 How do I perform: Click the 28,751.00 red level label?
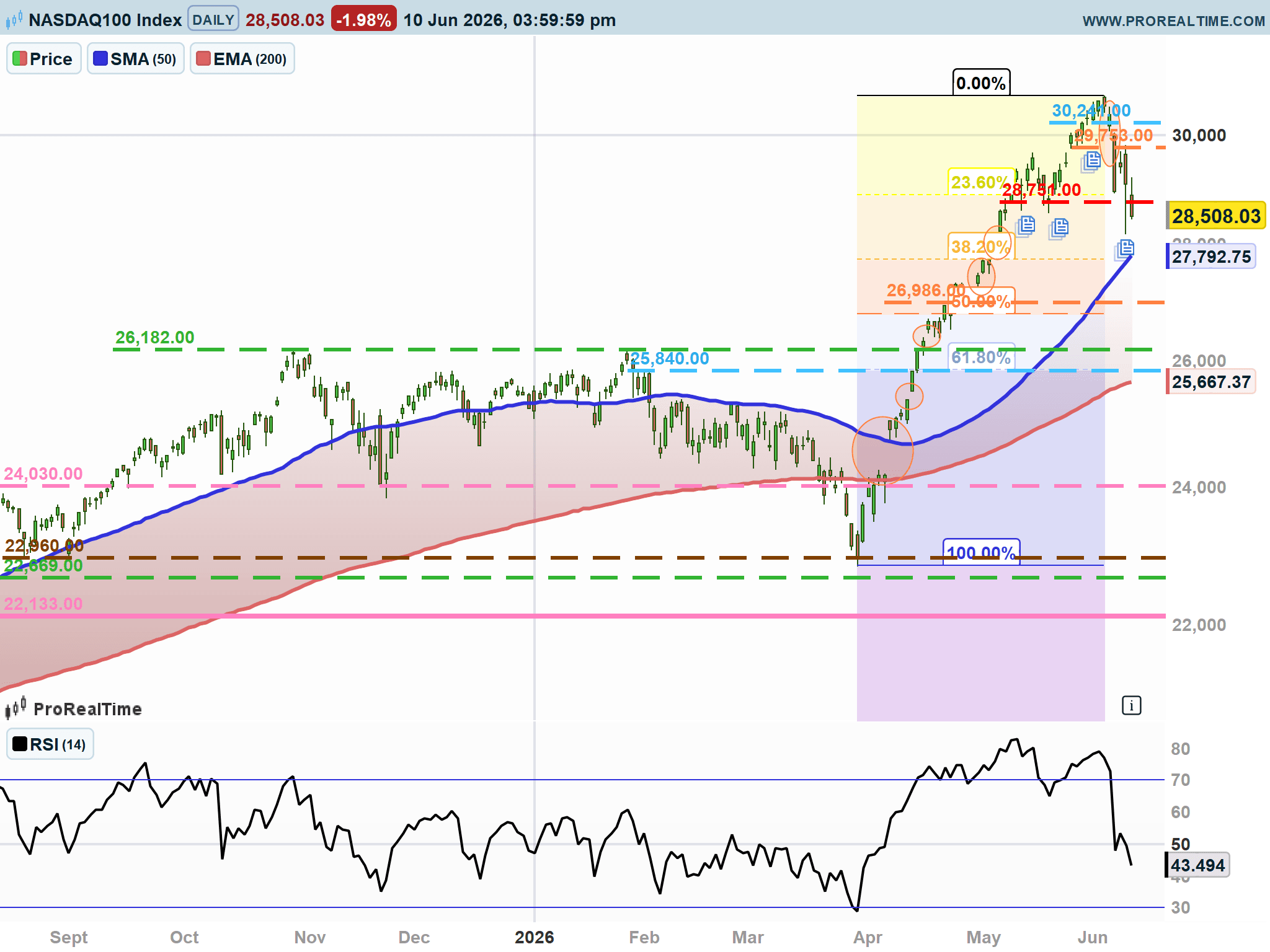tap(1042, 190)
